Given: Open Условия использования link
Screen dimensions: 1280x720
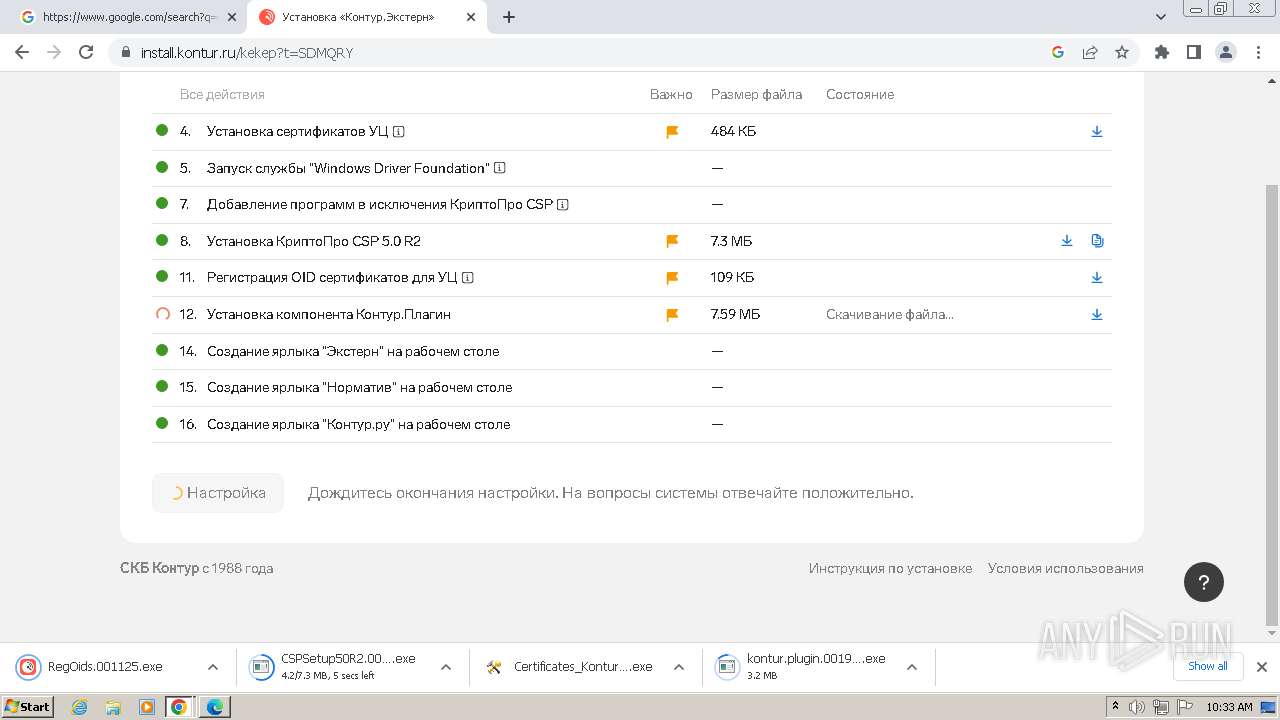Looking at the screenshot, I should click(1065, 568).
